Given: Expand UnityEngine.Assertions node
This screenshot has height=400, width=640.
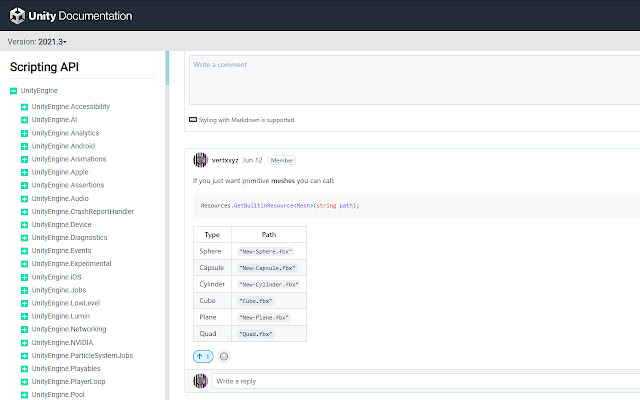Looking at the screenshot, I should click(24, 185).
